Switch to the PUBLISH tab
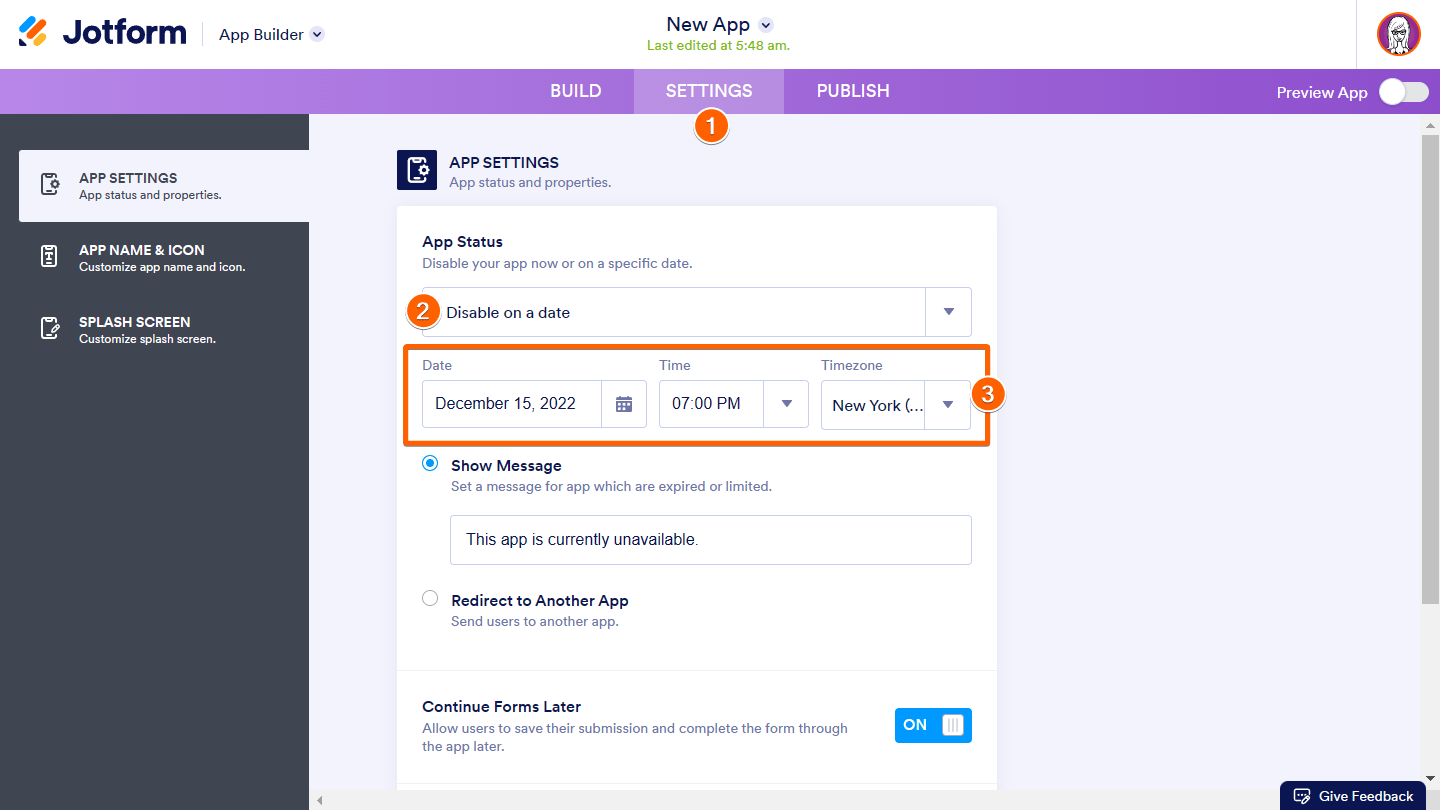 (x=853, y=91)
